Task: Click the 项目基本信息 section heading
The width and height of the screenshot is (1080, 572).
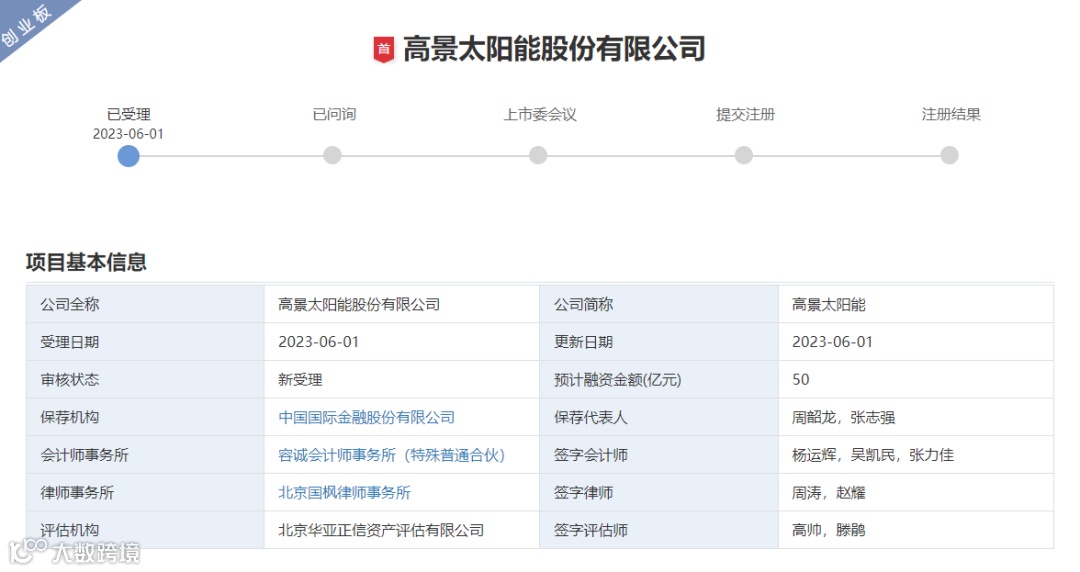Action: point(86,262)
